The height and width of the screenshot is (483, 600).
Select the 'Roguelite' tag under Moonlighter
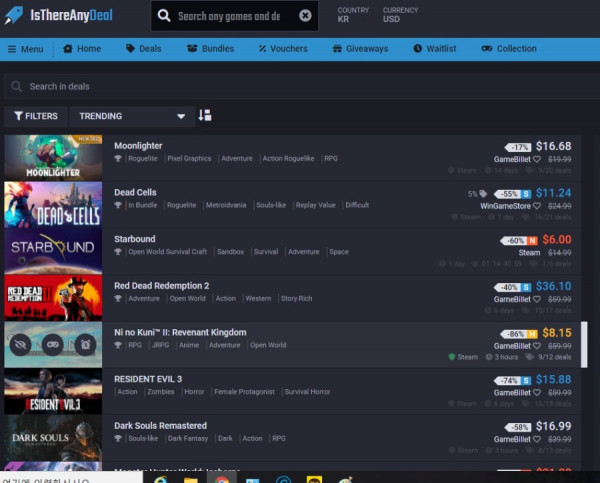(143, 158)
